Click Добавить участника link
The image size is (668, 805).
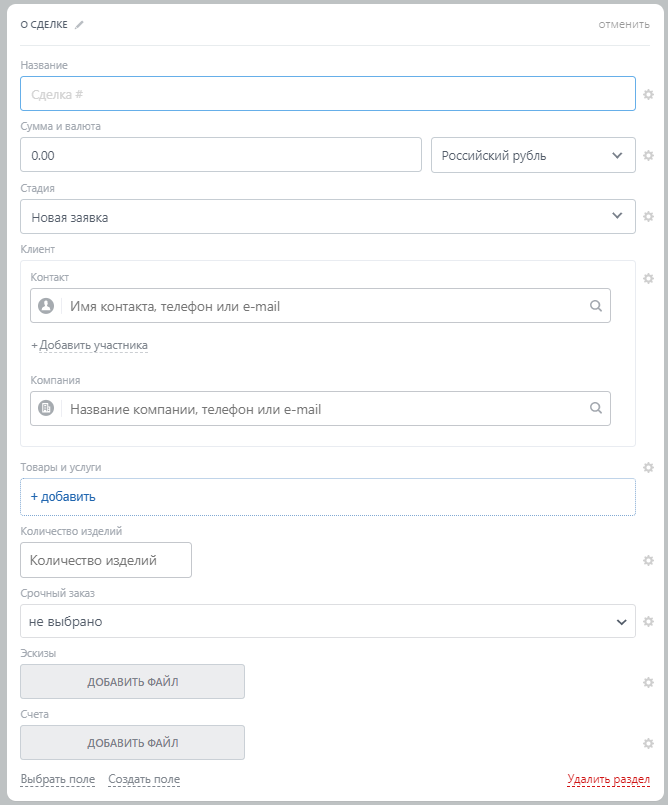tap(93, 345)
